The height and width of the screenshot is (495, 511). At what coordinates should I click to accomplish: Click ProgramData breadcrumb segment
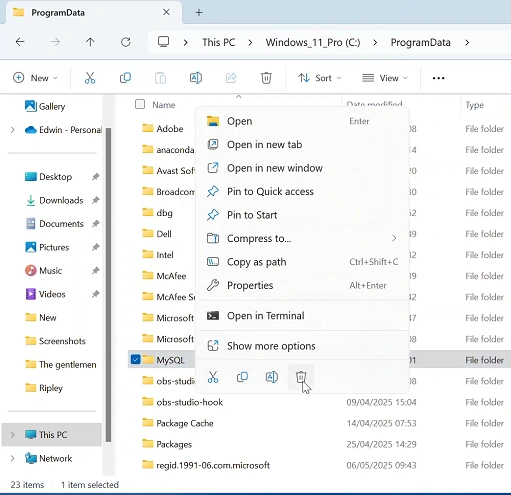coord(420,42)
